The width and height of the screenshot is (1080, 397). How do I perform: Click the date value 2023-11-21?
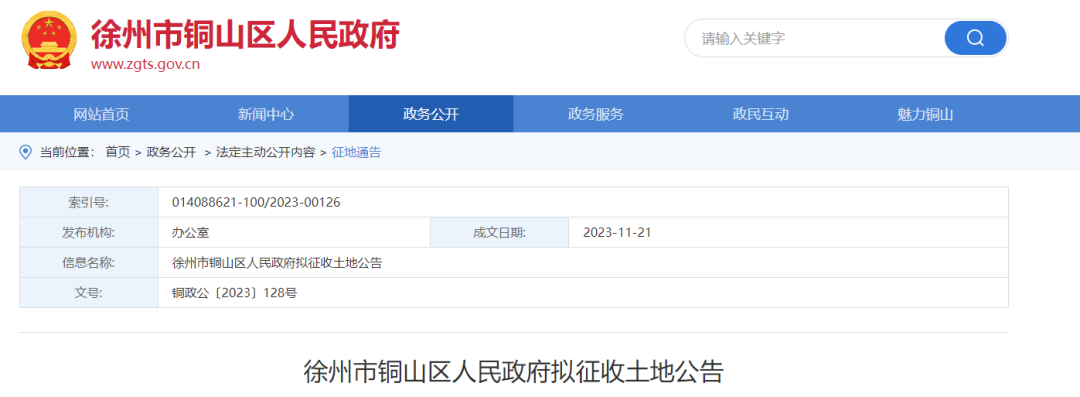point(617,233)
